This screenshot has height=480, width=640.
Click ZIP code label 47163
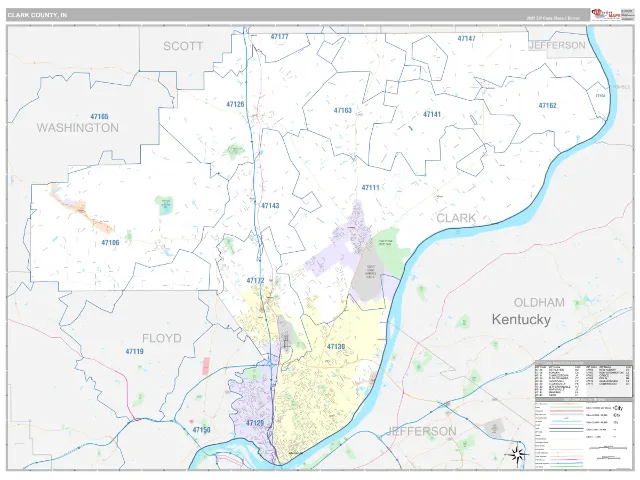[x=342, y=110]
